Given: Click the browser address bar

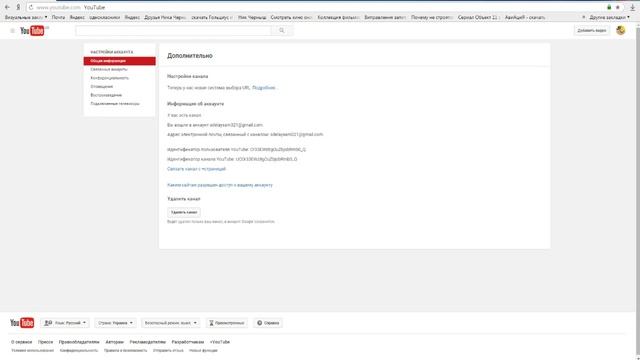Looking at the screenshot, I should click(318, 7).
